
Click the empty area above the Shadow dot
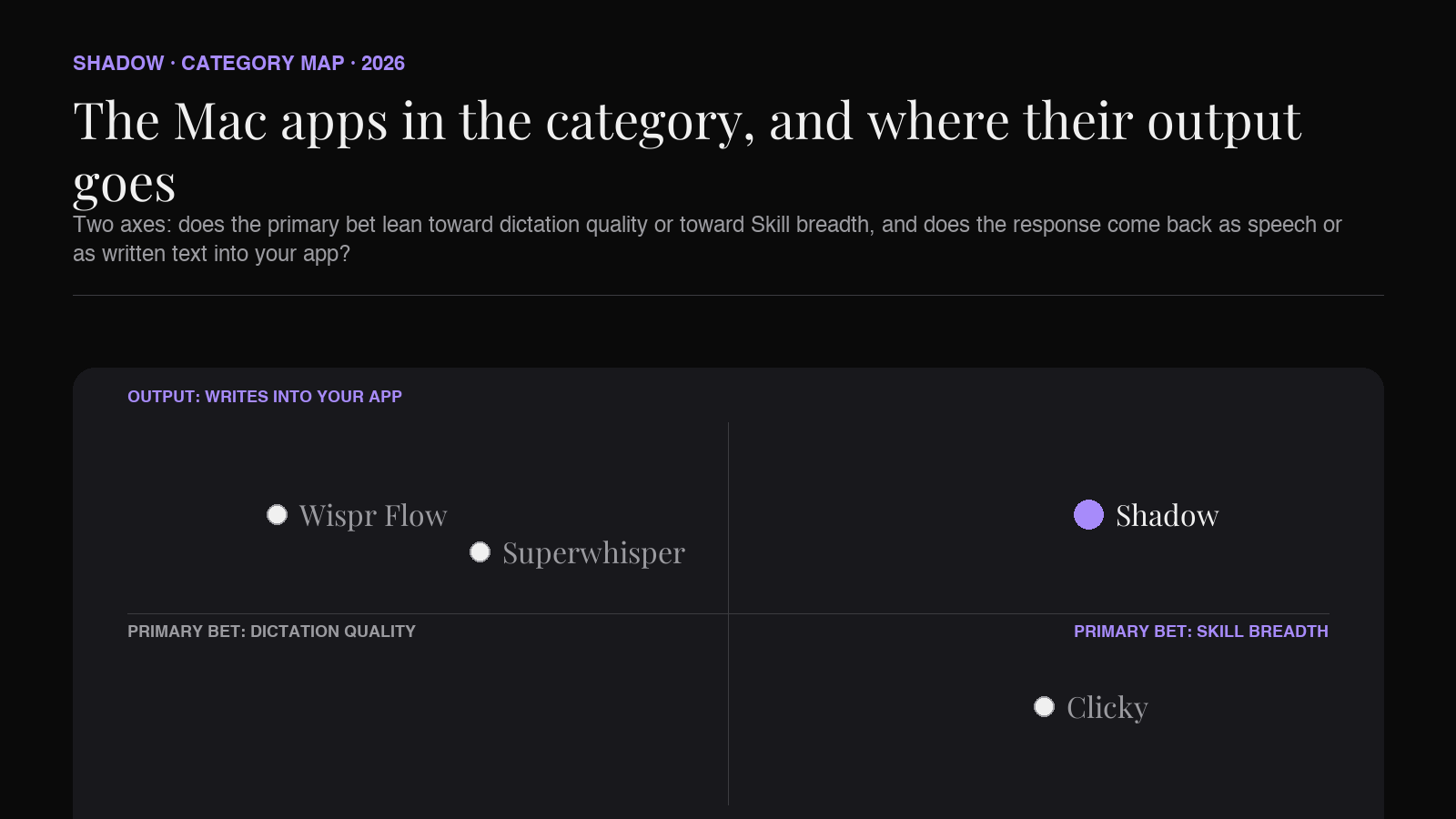tap(1088, 460)
